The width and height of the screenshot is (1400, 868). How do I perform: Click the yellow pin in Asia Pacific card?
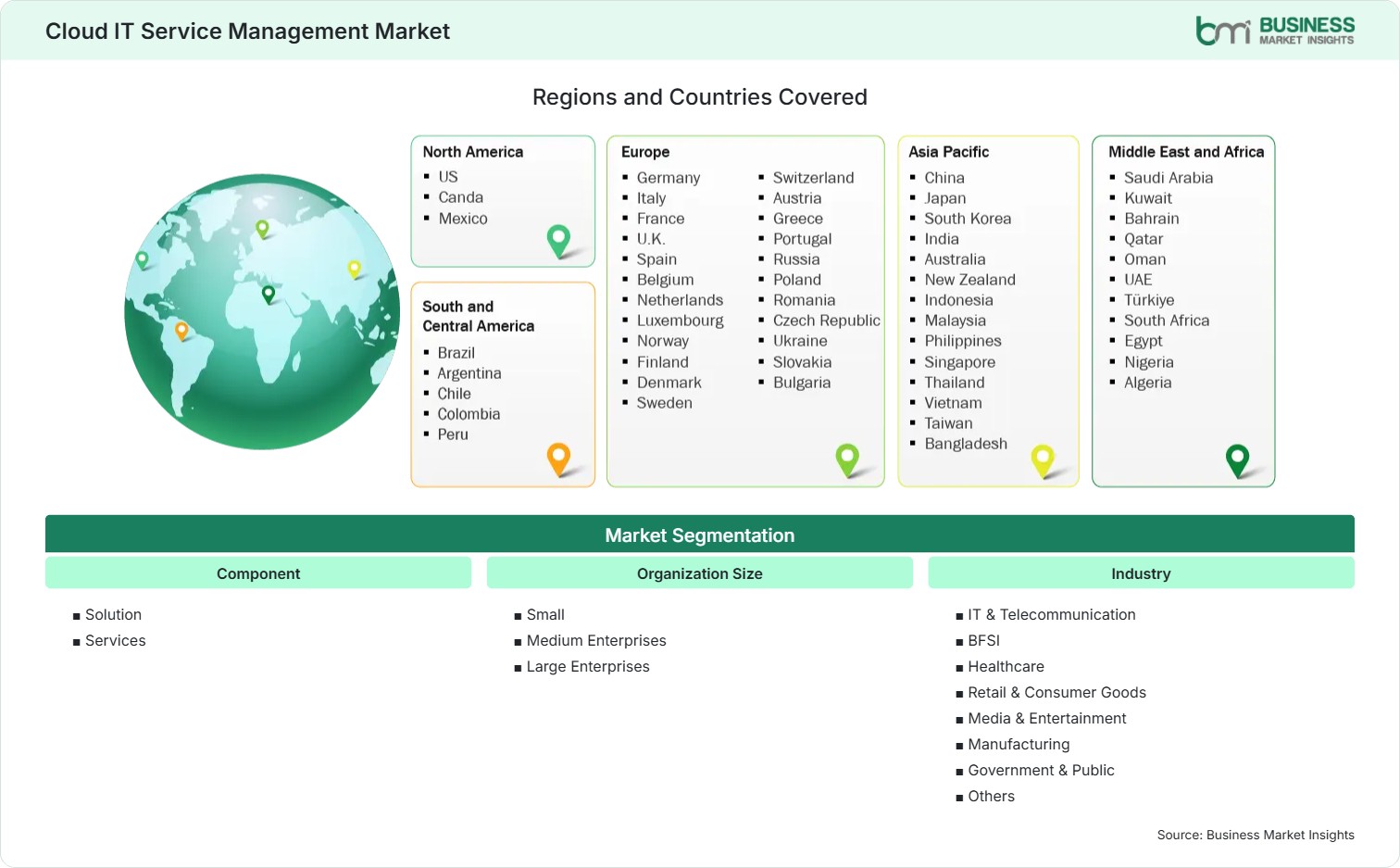(1043, 460)
